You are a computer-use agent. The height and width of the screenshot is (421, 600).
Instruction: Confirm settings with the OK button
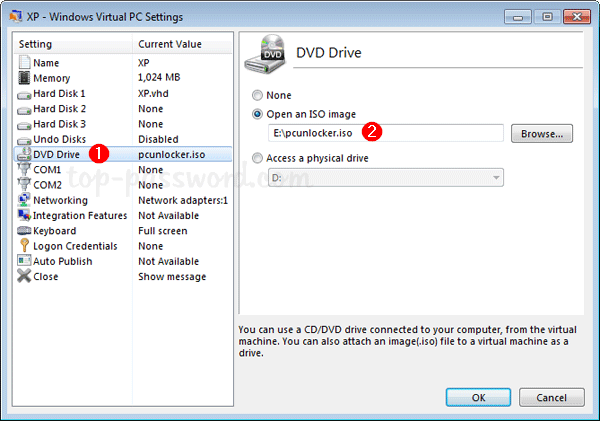click(x=479, y=397)
